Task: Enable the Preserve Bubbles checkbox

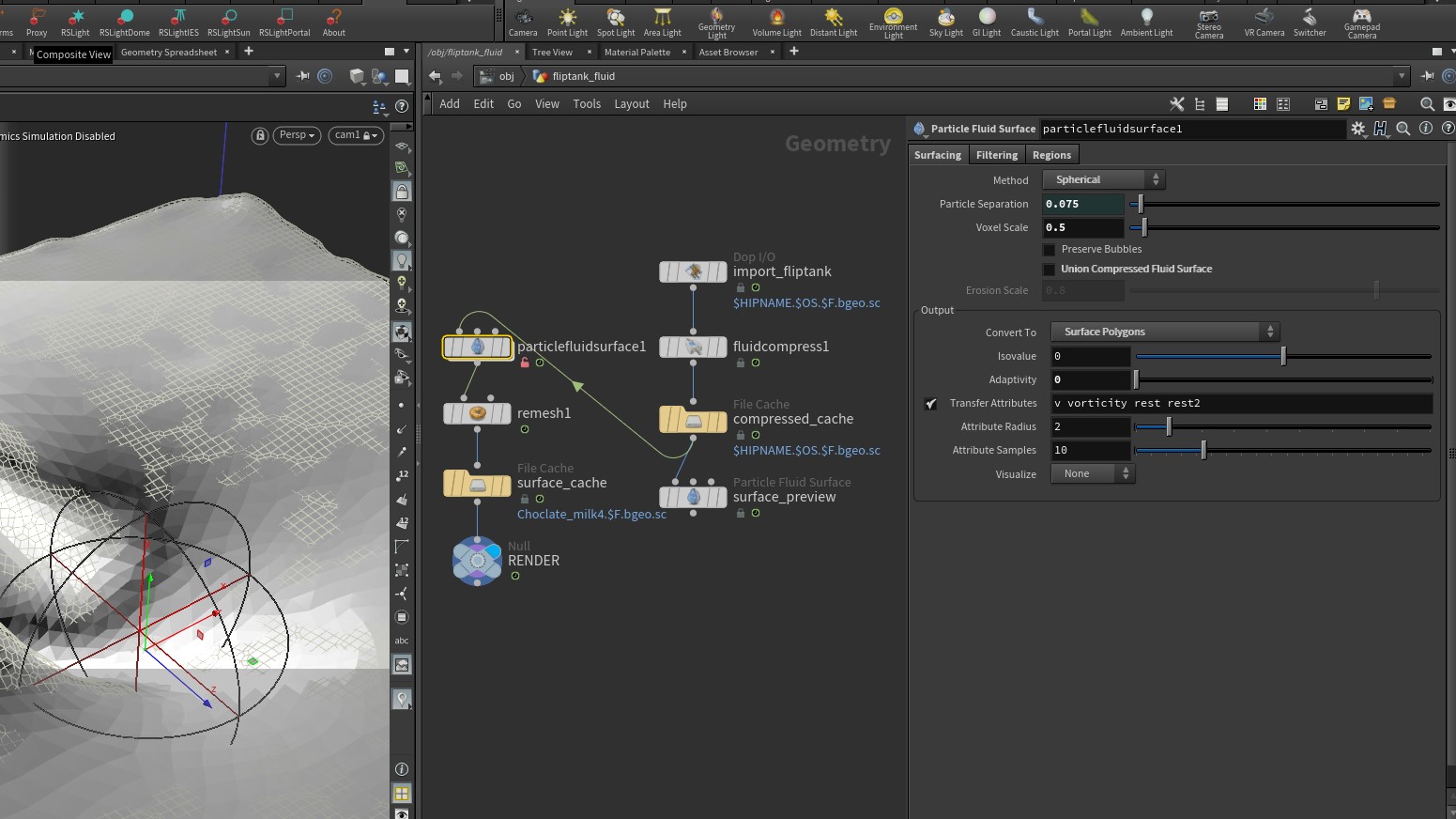Action: click(x=1049, y=250)
